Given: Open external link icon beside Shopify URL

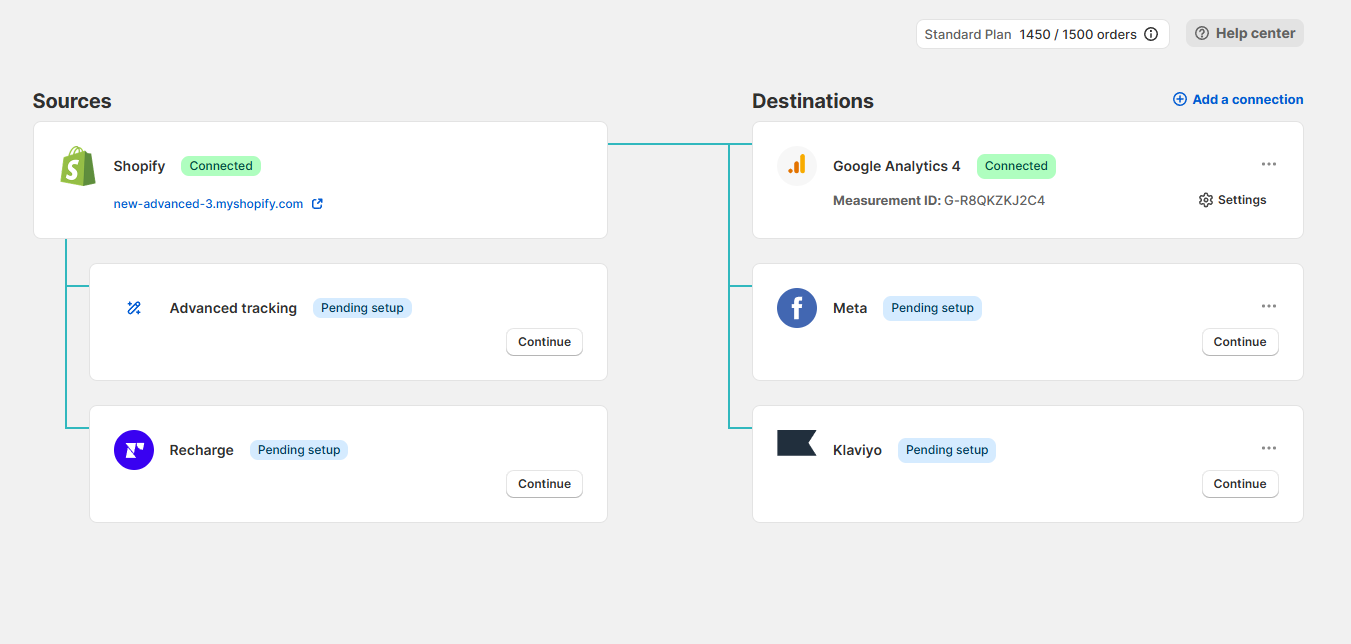Looking at the screenshot, I should pos(317,204).
